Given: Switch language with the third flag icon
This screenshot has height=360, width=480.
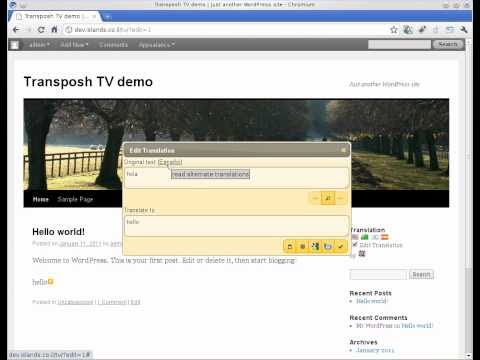Looking at the screenshot, I should click(375, 237).
